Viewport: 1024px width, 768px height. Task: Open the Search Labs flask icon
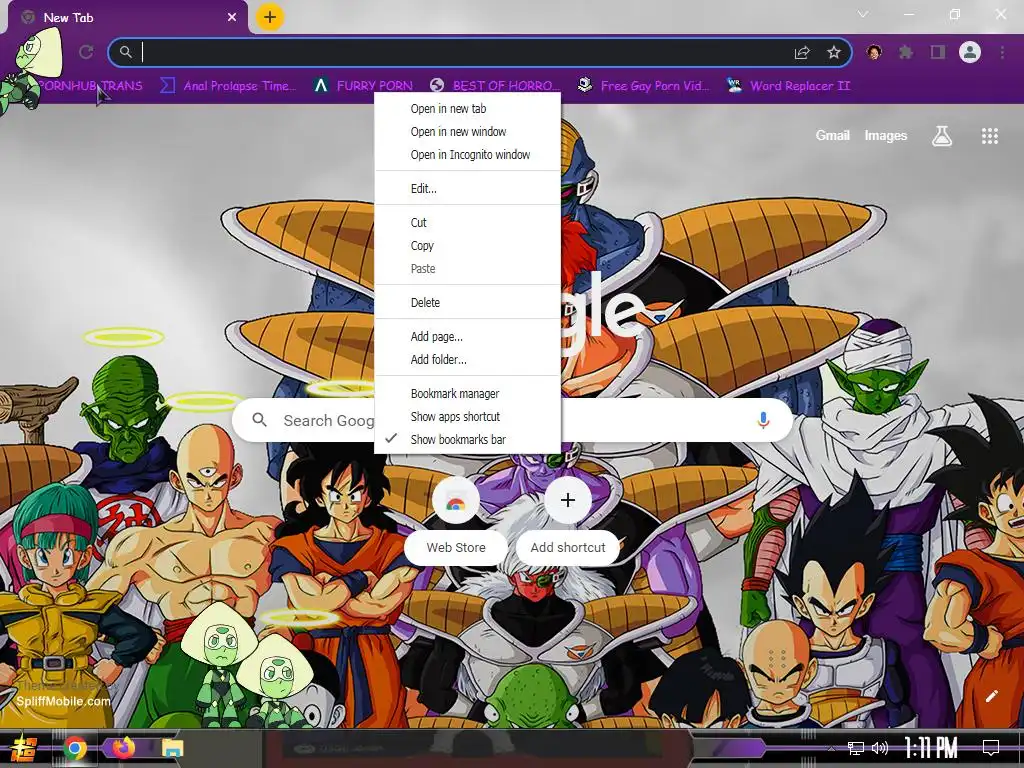pos(942,136)
